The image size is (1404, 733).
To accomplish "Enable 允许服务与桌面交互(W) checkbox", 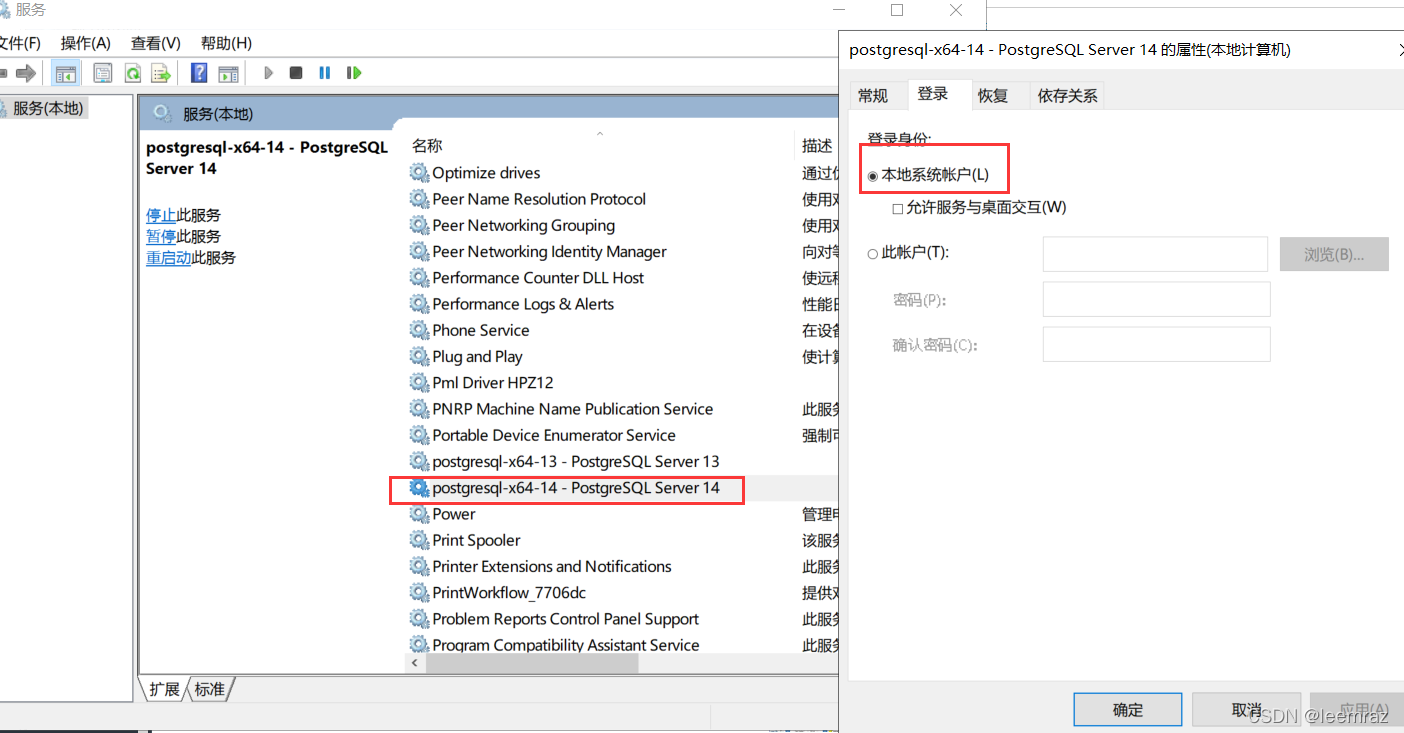I will point(898,208).
